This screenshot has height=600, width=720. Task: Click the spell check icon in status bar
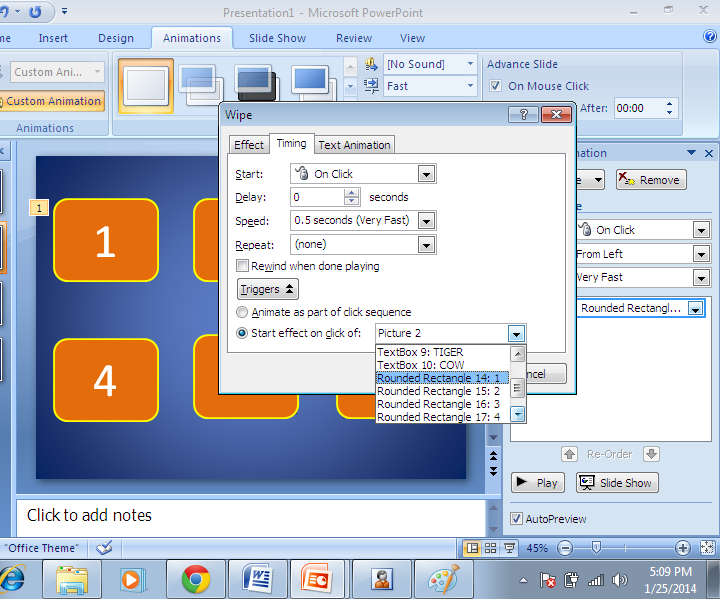point(104,548)
